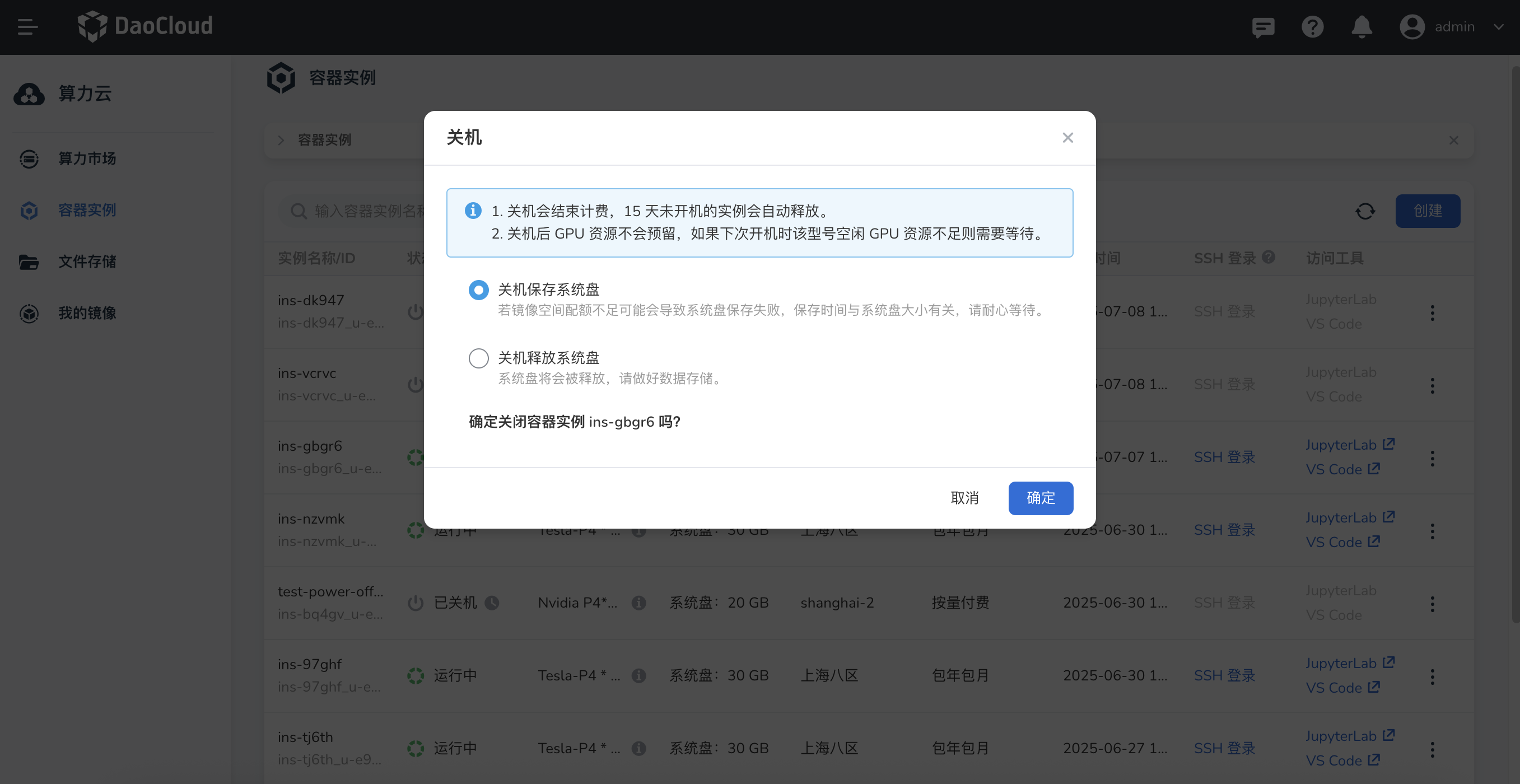This screenshot has width=1520, height=784.
Task: Open 我的镜像 from the sidebar
Action: point(87,313)
